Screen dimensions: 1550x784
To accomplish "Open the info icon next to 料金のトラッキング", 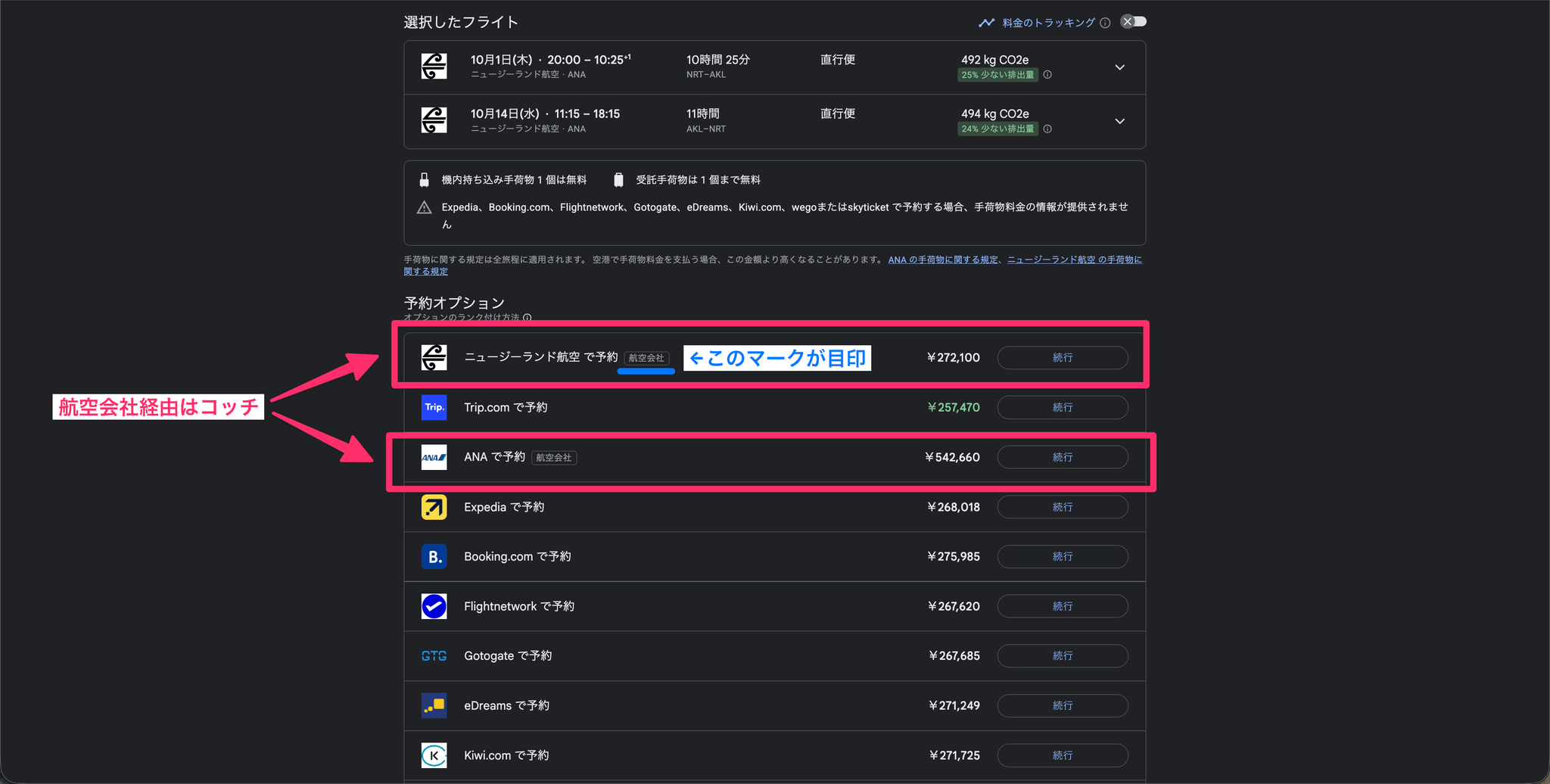I will (1105, 23).
